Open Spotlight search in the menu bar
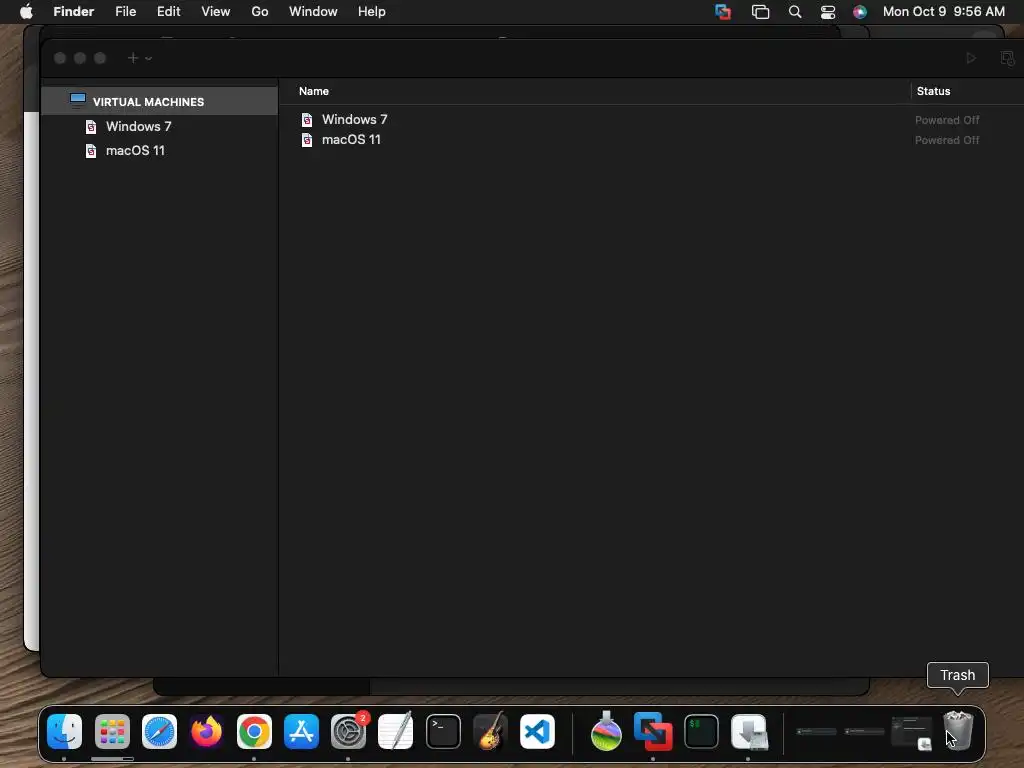Viewport: 1024px width, 768px height. 795,12
